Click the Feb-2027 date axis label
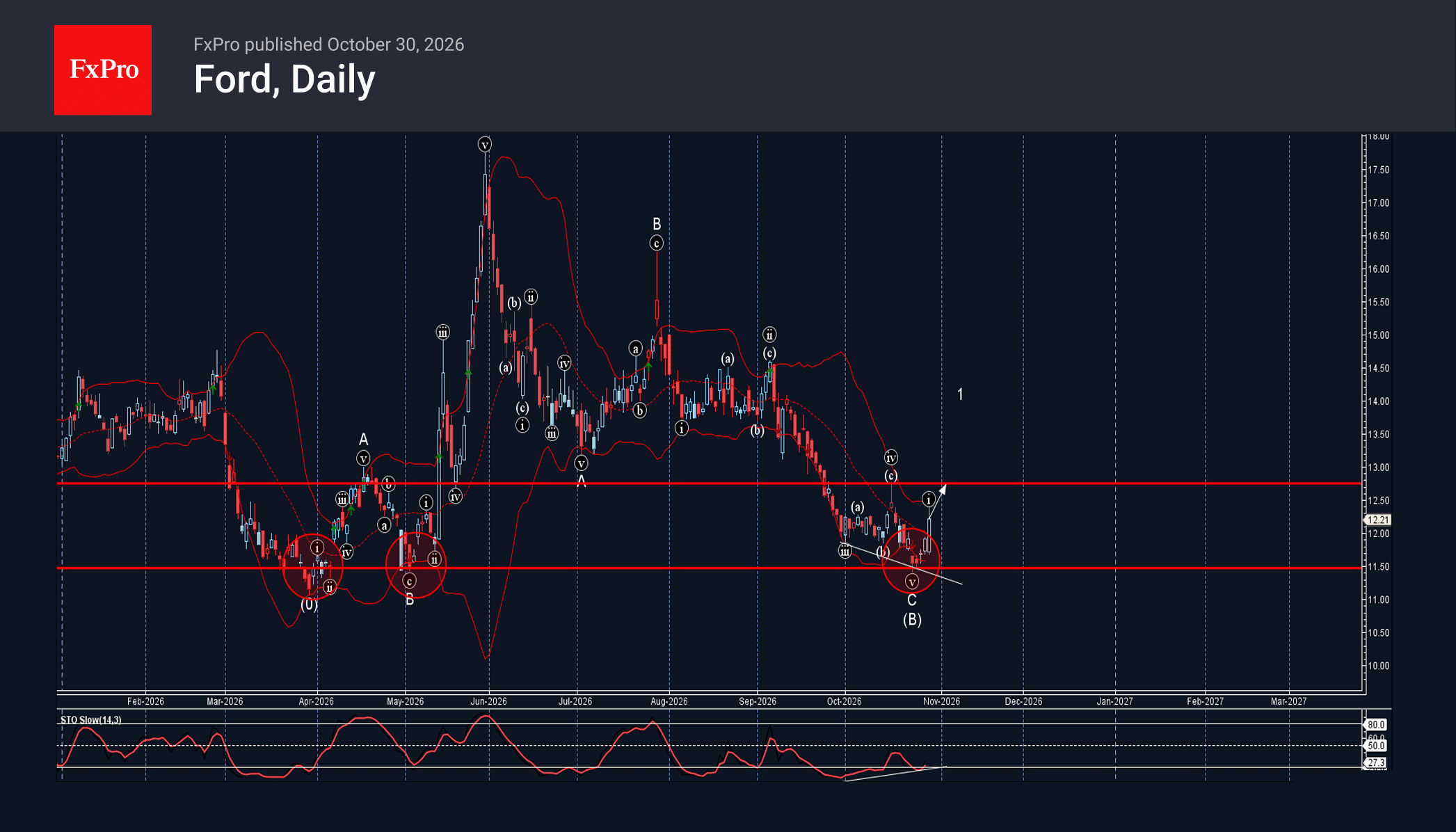Screen dimensions: 1456x832 (1205, 701)
